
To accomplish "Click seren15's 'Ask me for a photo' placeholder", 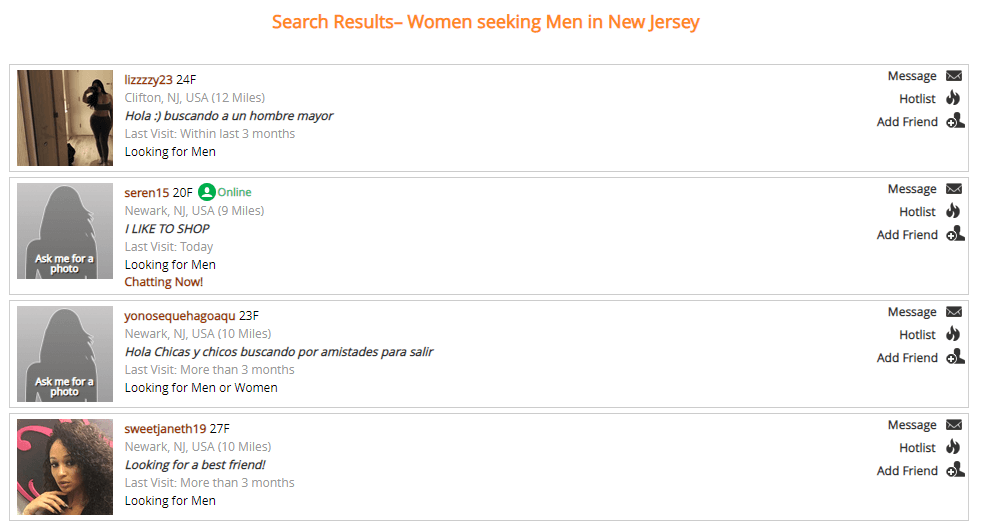I will click(65, 231).
